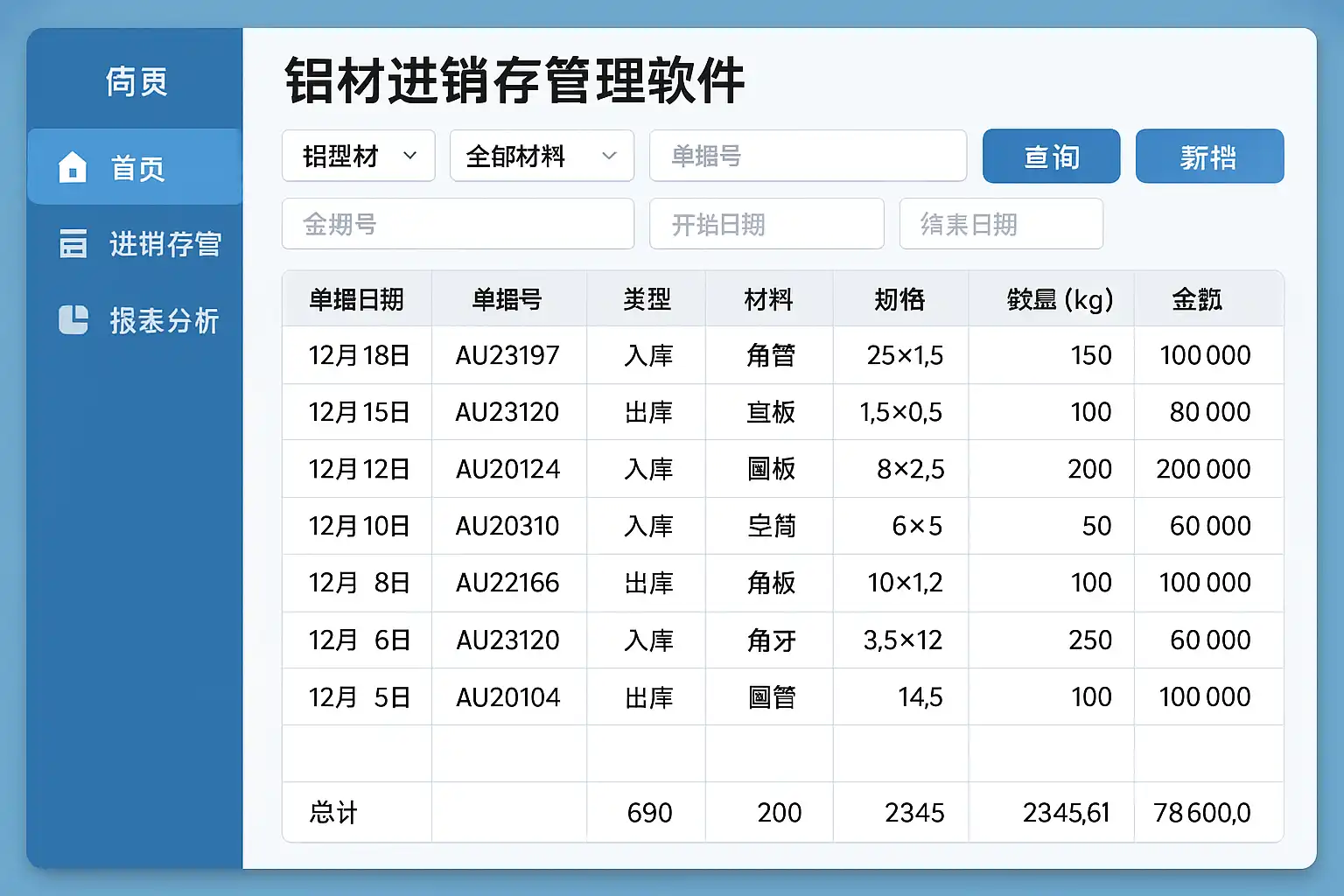Open the 铝型材 dropdown
Image resolution: width=1344 pixels, height=896 pixels.
[359, 156]
